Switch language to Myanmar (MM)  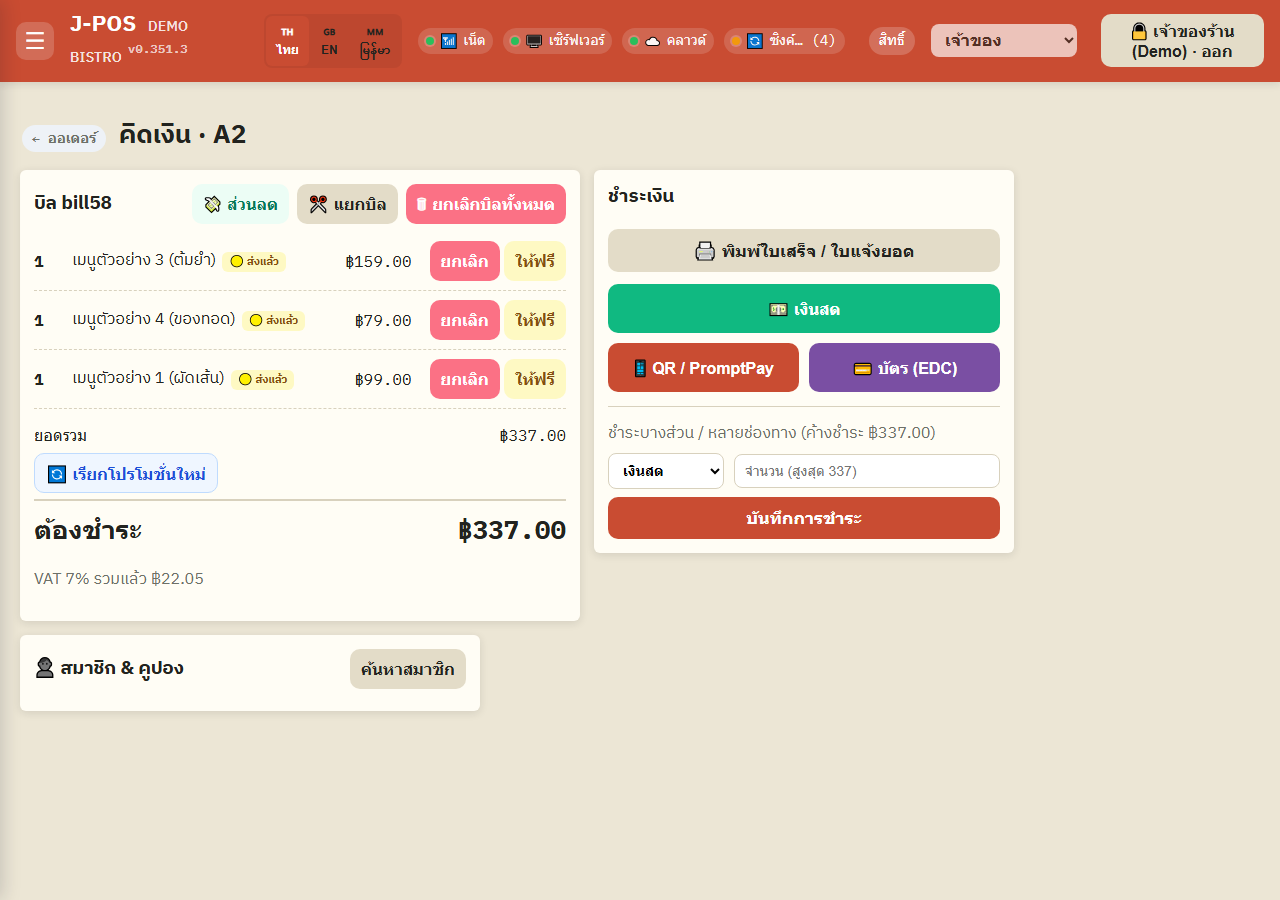375,41
